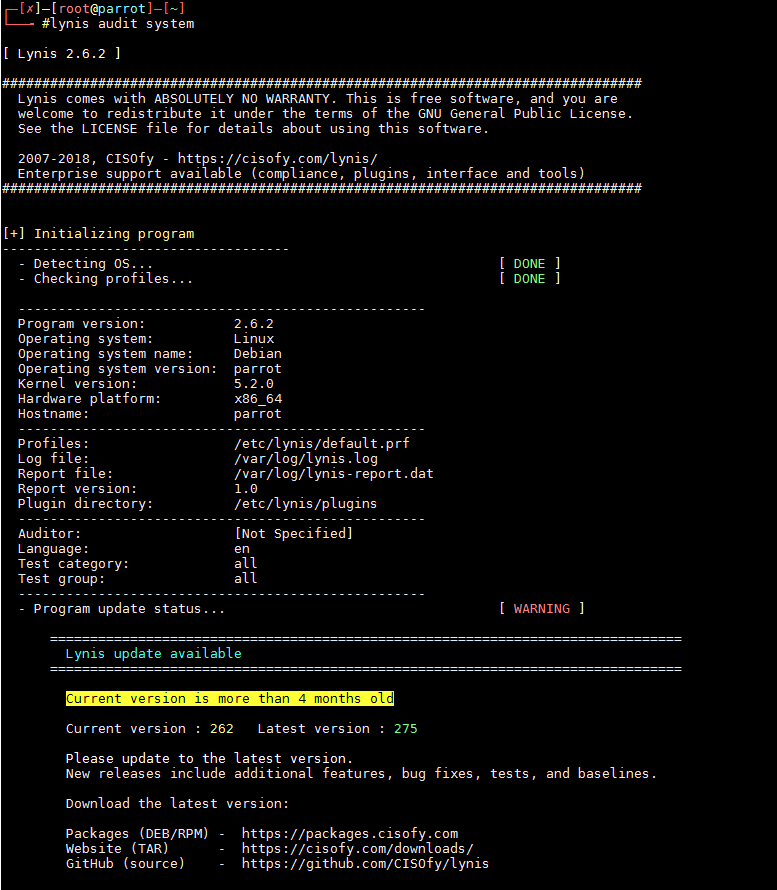Click the /etc/lynis/default.prf path

pos(321,443)
